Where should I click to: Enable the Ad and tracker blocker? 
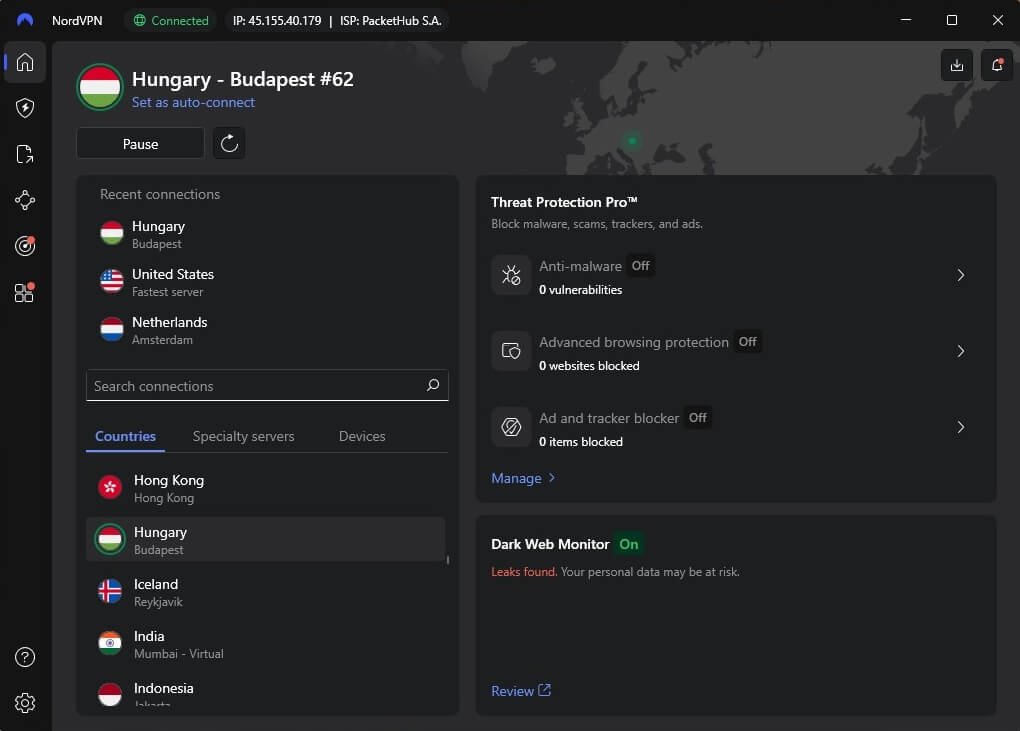coord(697,418)
